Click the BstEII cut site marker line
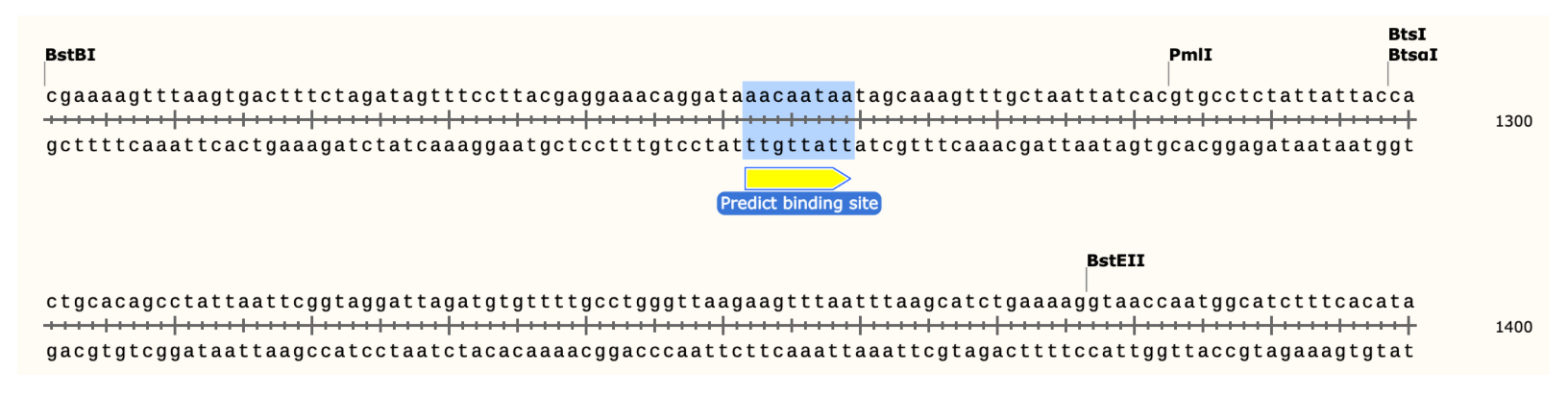 tap(1087, 280)
